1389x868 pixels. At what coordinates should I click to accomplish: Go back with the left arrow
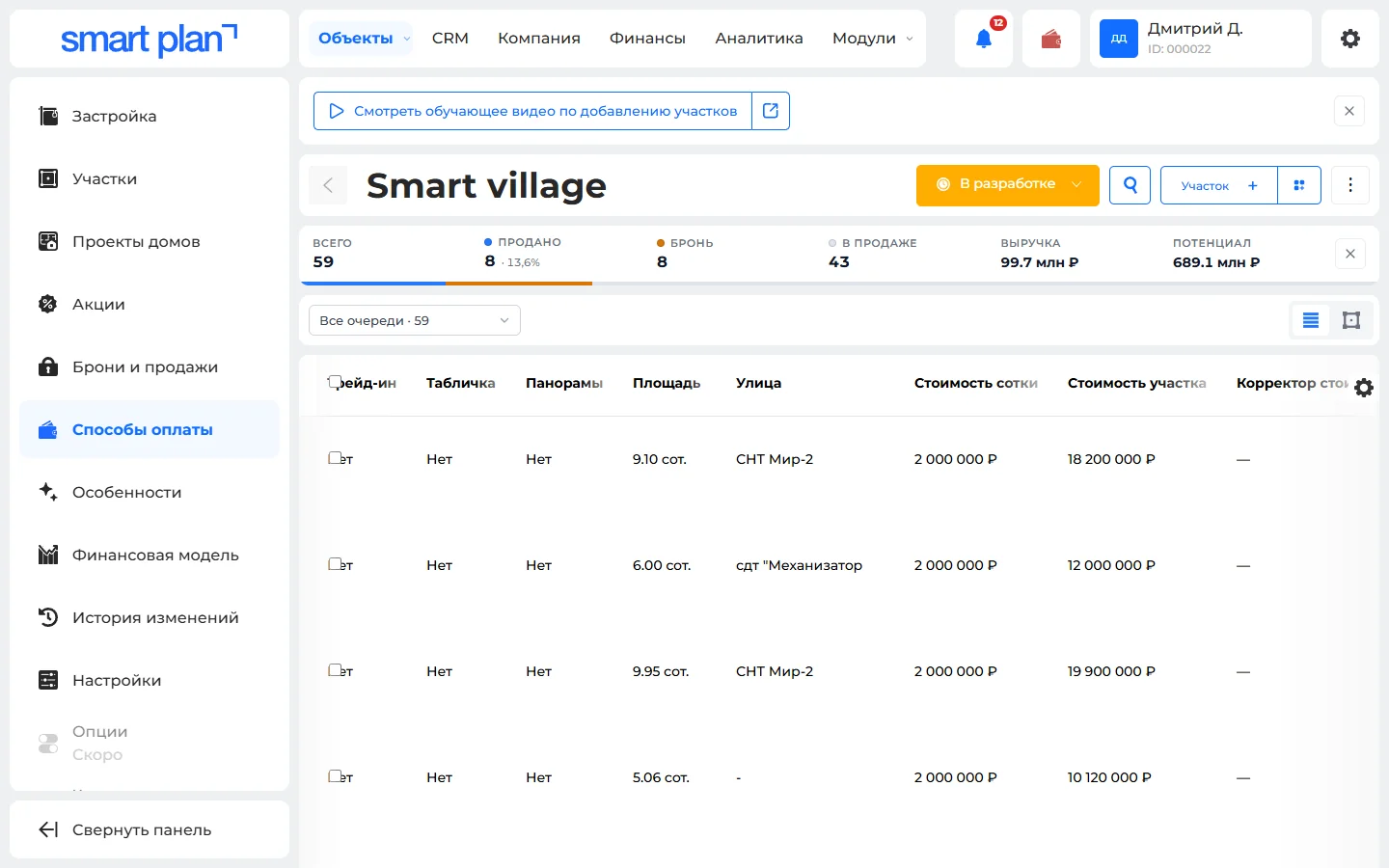coord(328,185)
